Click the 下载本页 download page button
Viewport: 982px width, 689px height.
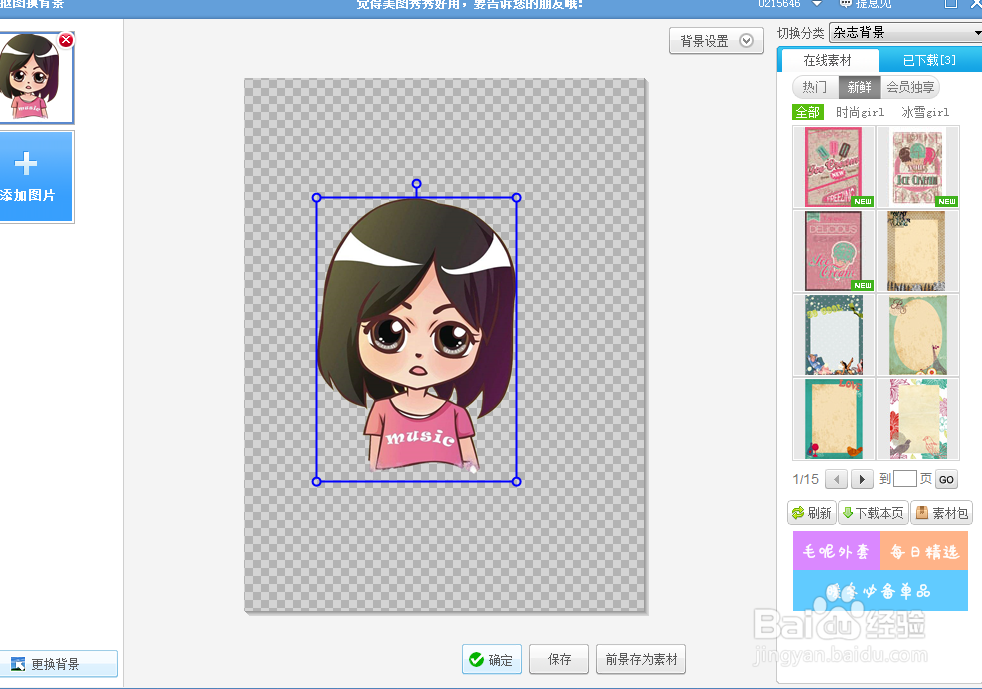873,513
